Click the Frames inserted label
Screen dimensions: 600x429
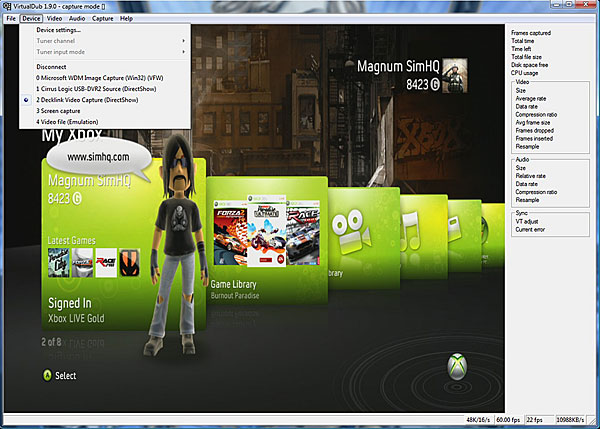tap(534, 139)
